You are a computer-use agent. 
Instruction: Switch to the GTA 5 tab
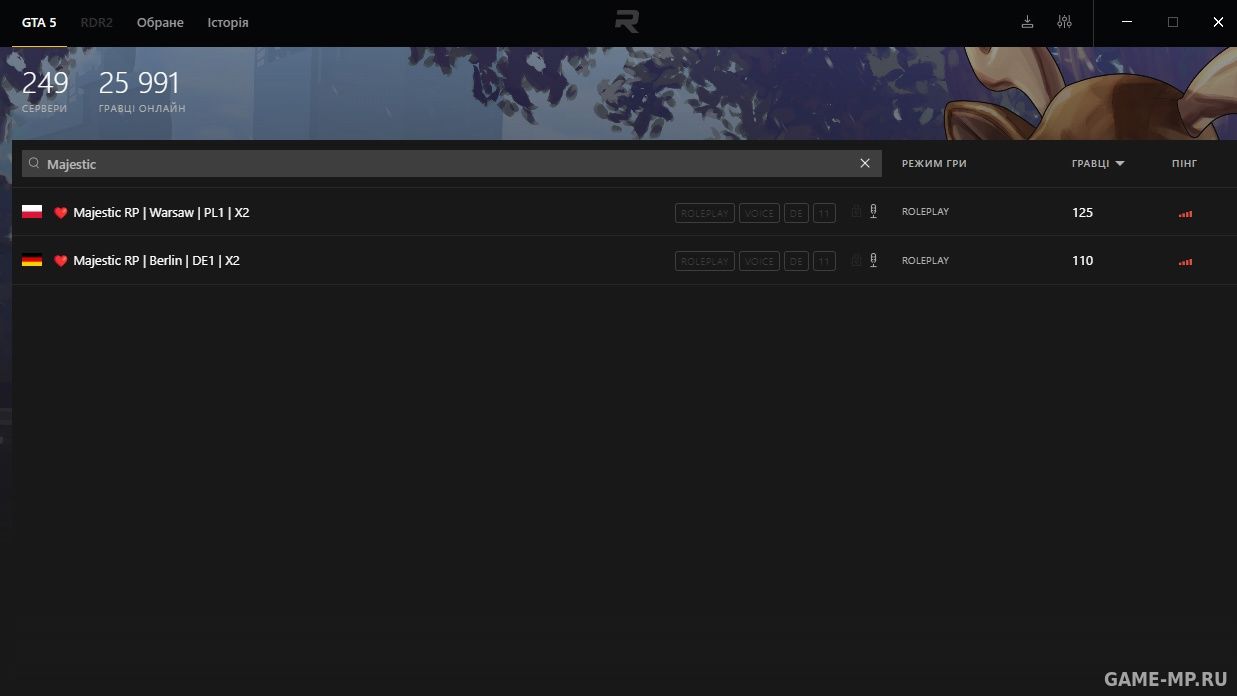[x=39, y=22]
